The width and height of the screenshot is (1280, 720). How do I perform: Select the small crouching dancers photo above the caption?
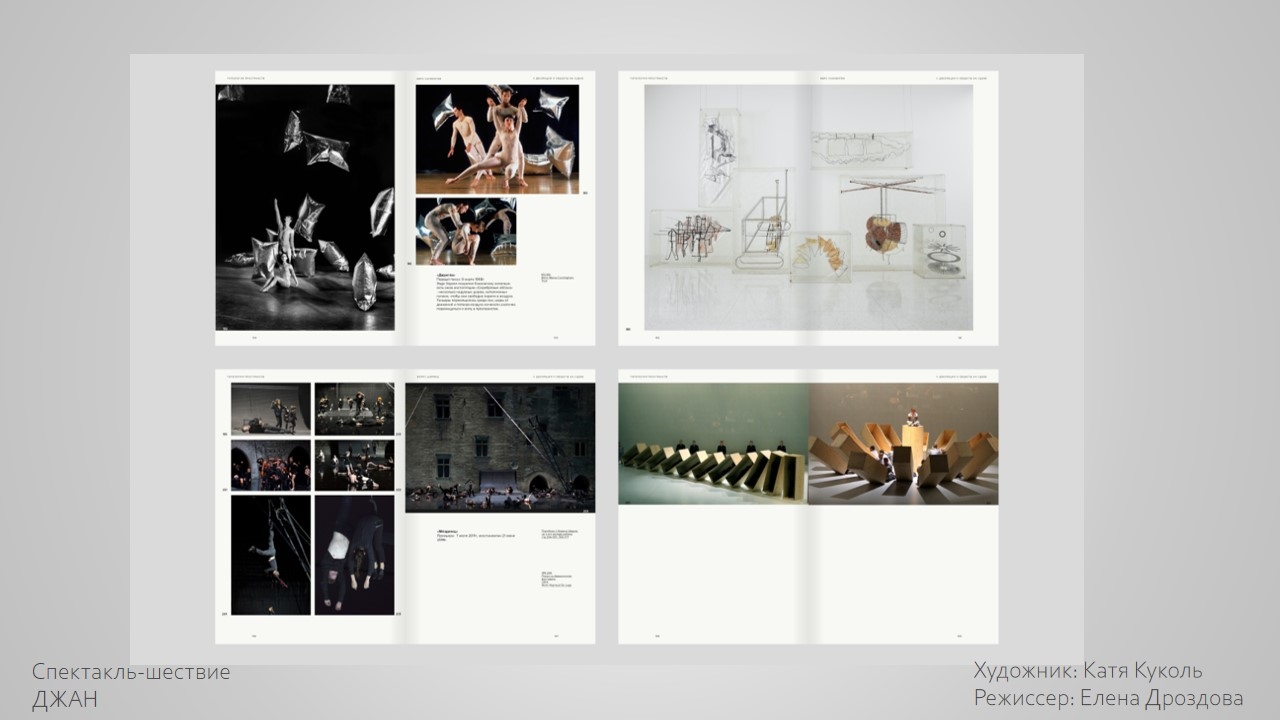pos(466,231)
